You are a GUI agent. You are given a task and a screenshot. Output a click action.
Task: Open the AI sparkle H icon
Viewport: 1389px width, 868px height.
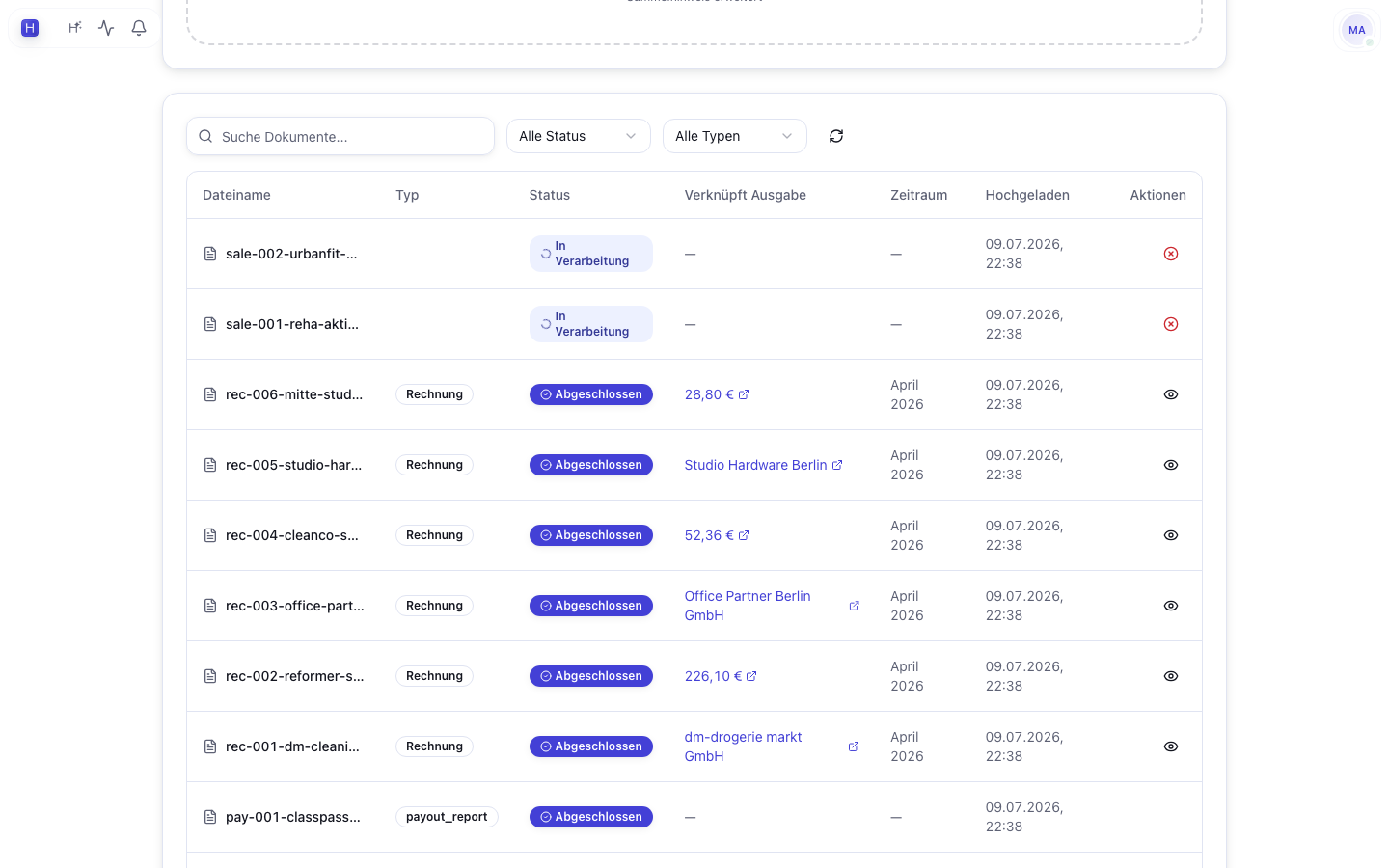[x=74, y=28]
